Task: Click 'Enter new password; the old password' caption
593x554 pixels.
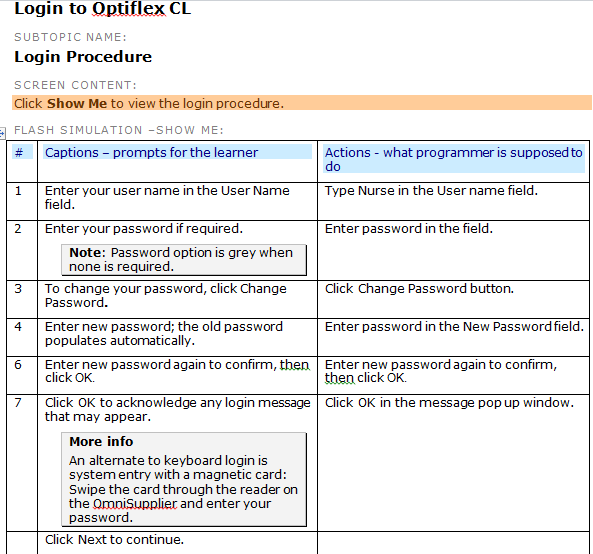Action: click(x=164, y=334)
